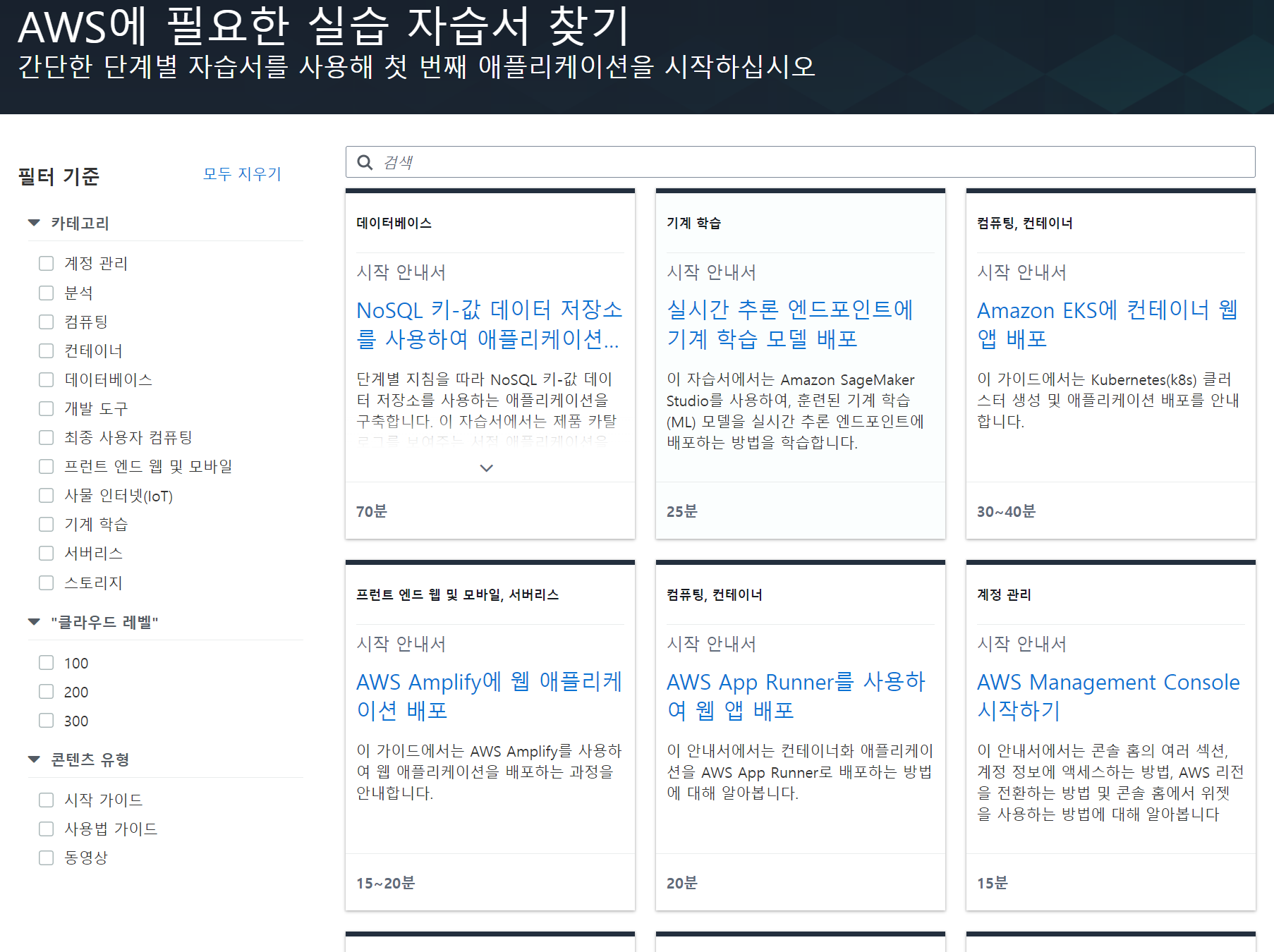Viewport: 1274px width, 952px height.
Task: Click the 15분 duration on Management Console card
Action: tap(993, 883)
